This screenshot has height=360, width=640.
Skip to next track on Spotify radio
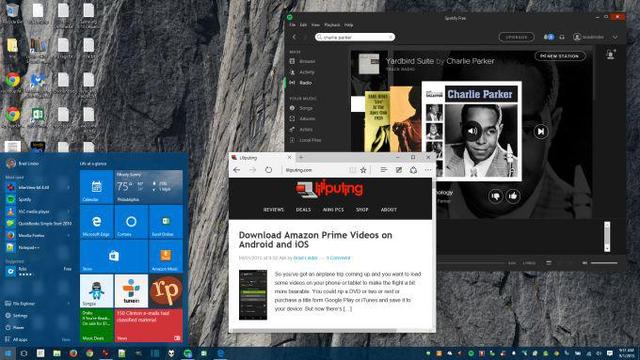coord(541,131)
